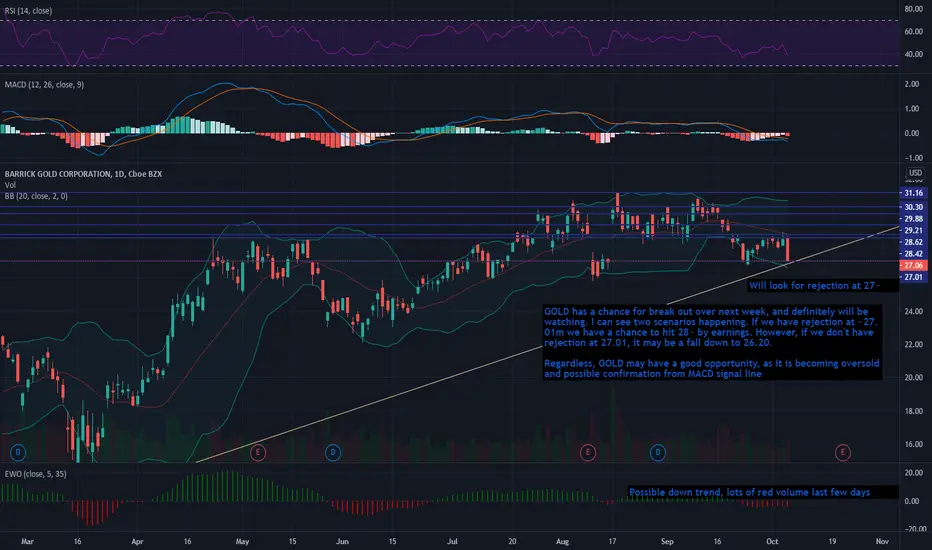Click the 27.01 price level label

913,277
